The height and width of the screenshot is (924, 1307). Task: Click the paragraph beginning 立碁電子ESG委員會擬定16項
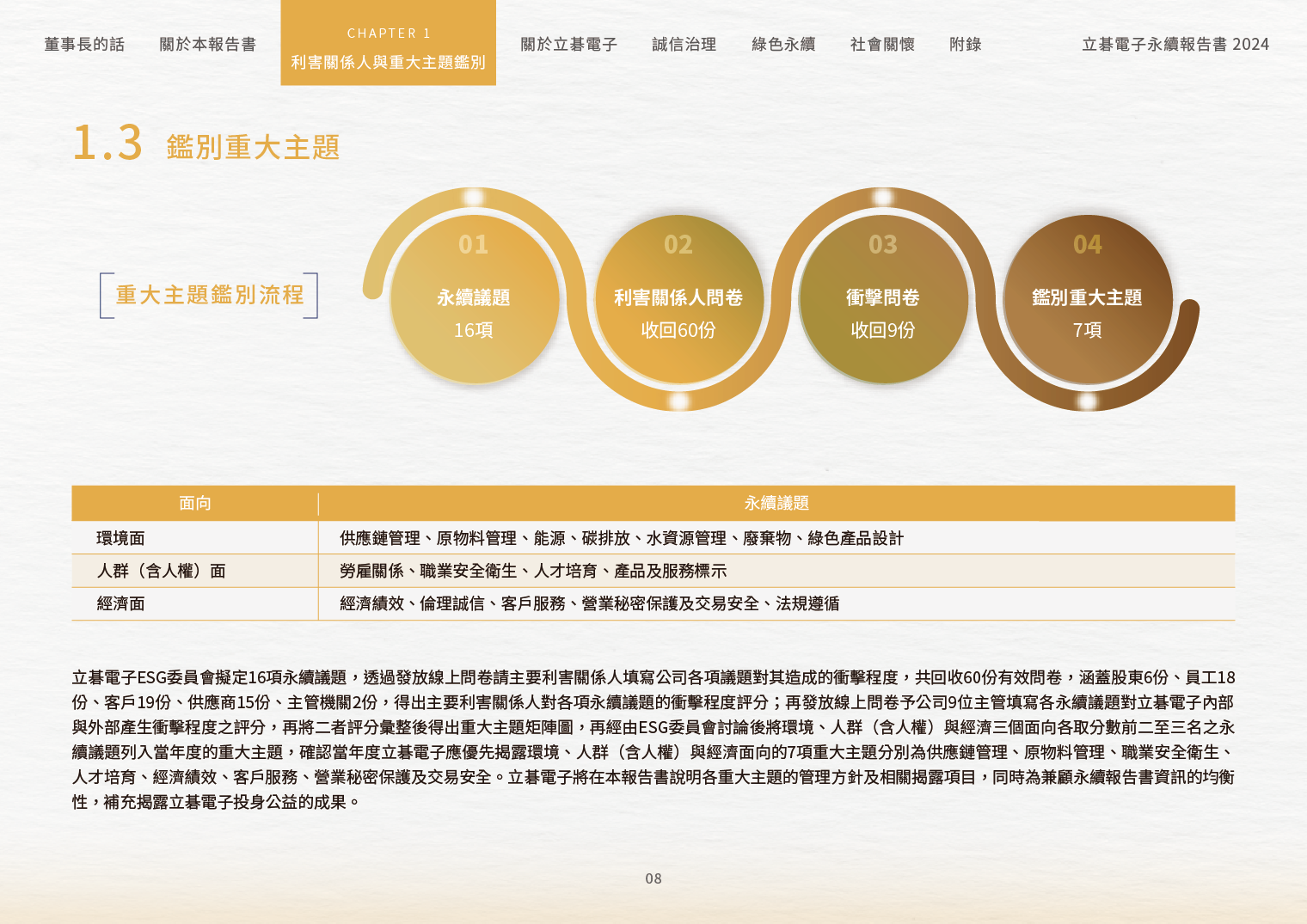653,740
